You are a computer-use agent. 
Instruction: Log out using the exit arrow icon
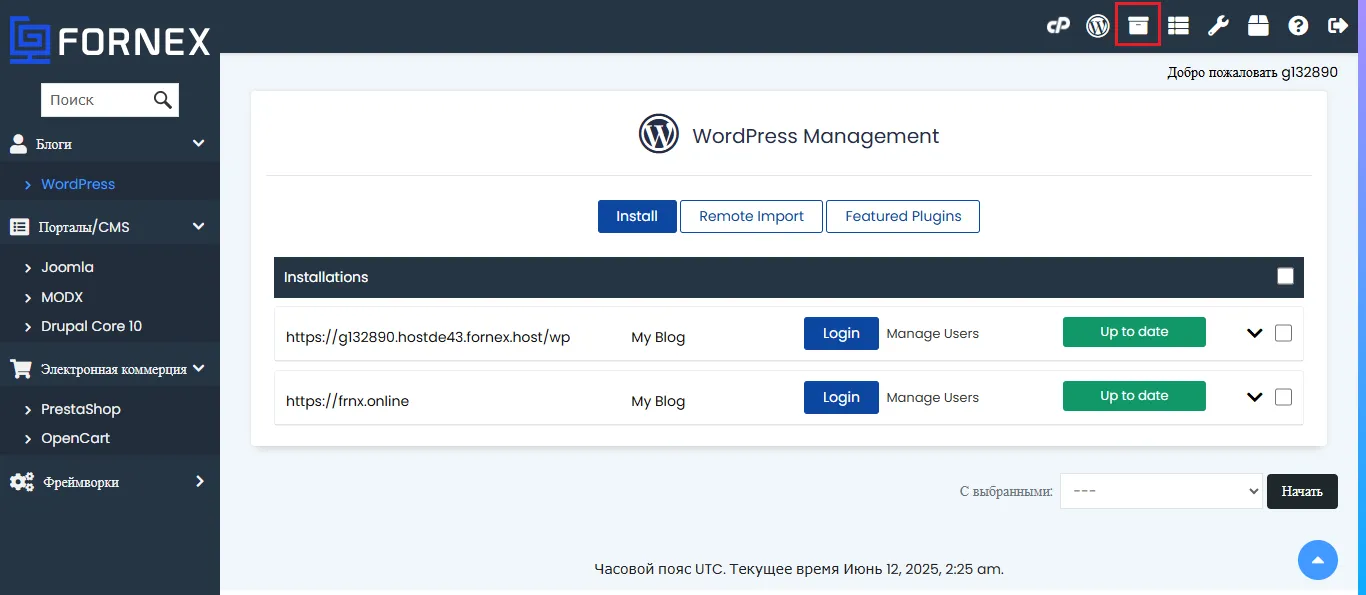[1338, 26]
